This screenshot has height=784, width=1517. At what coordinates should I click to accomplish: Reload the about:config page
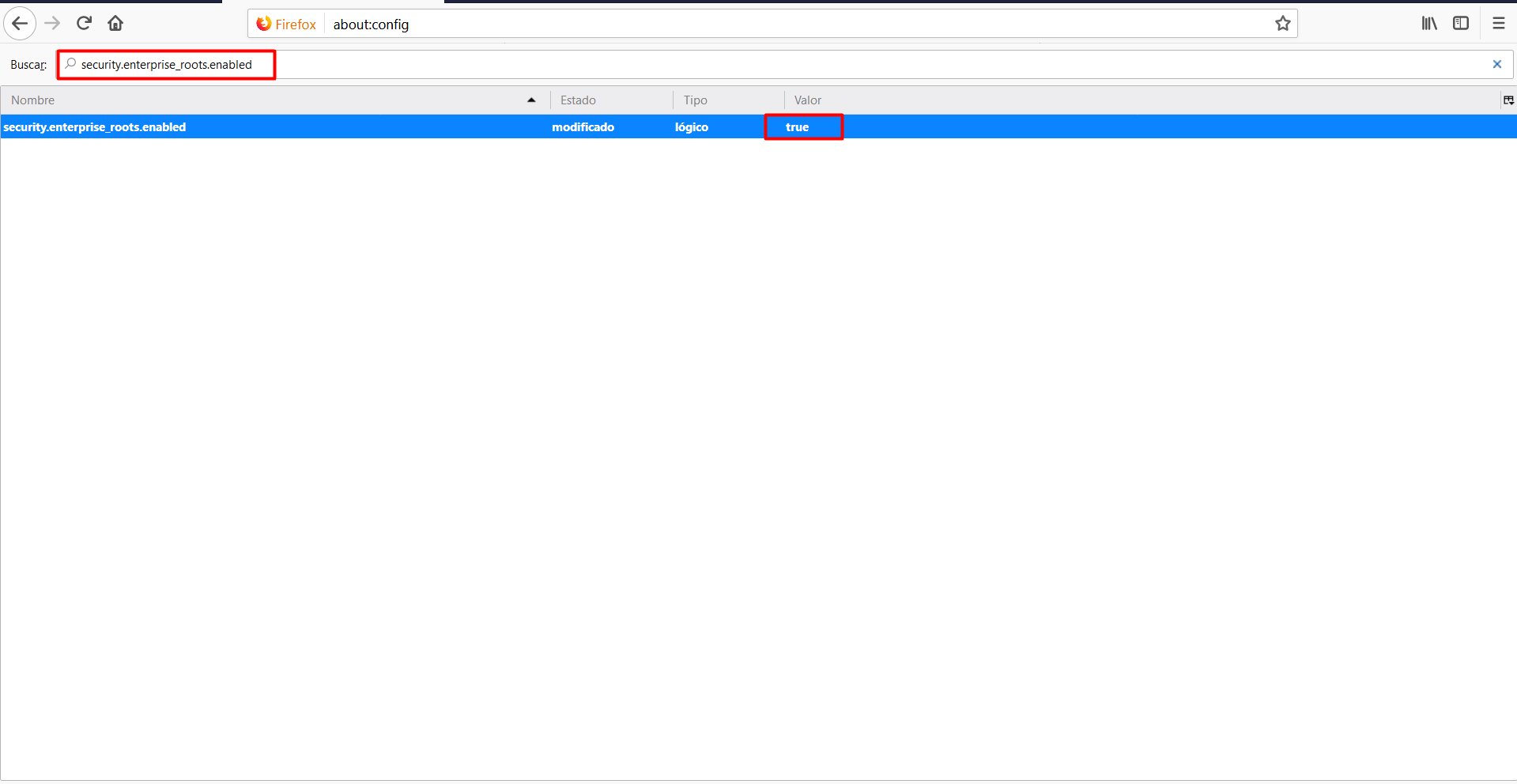(x=85, y=24)
